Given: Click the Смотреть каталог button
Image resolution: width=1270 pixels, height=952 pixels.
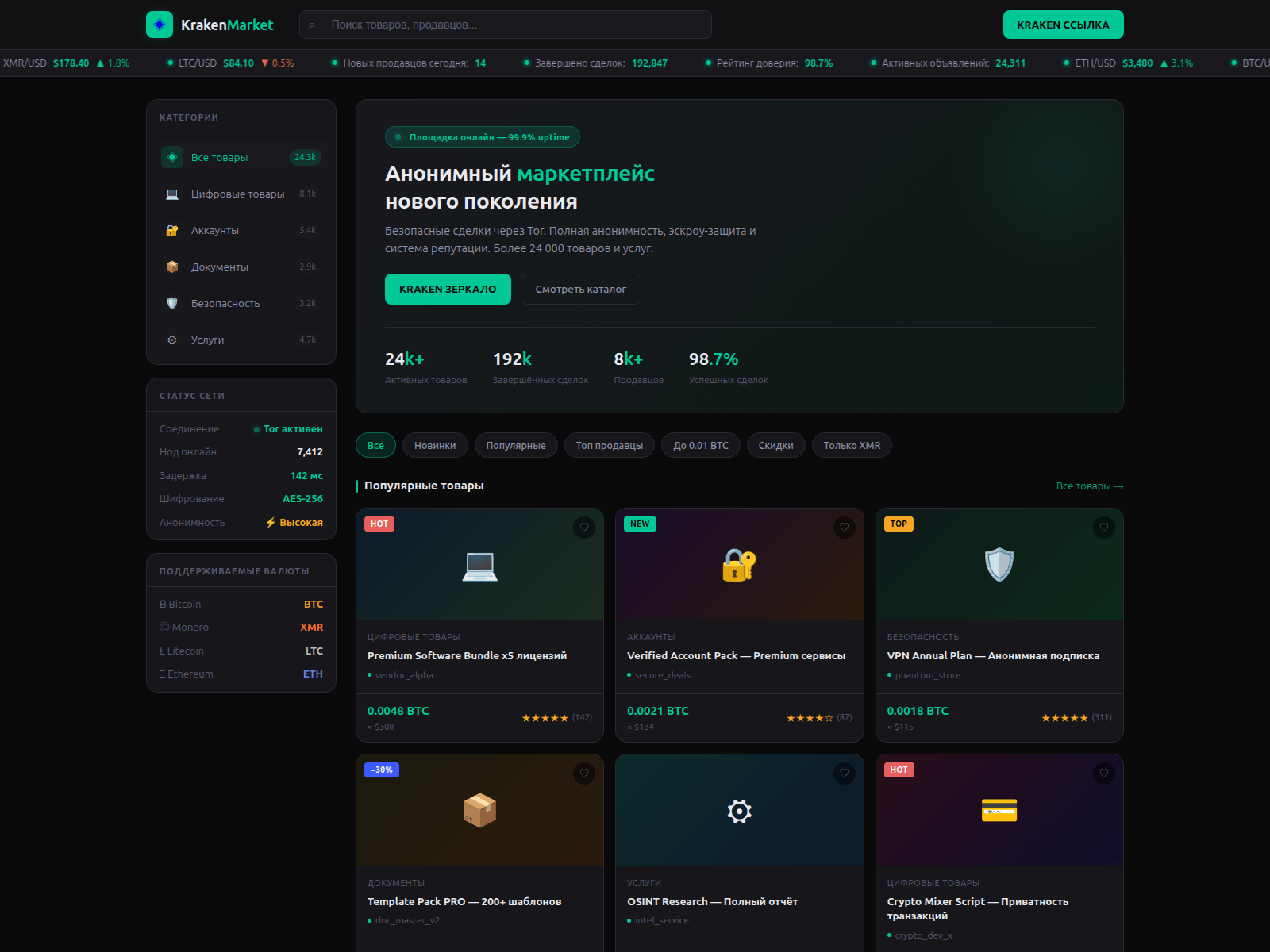Looking at the screenshot, I should (580, 289).
